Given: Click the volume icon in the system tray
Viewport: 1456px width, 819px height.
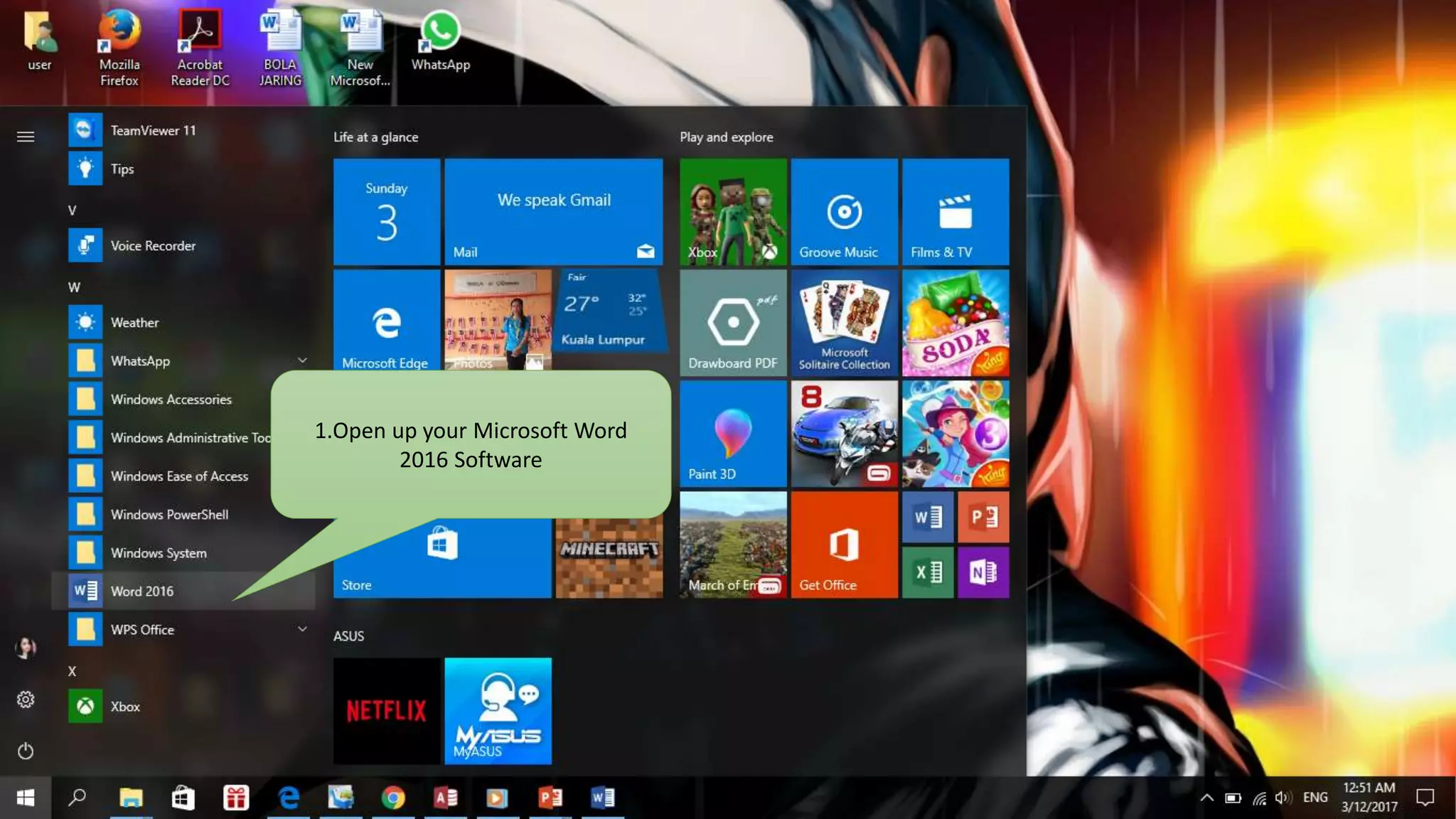Looking at the screenshot, I should pyautogui.click(x=1283, y=798).
